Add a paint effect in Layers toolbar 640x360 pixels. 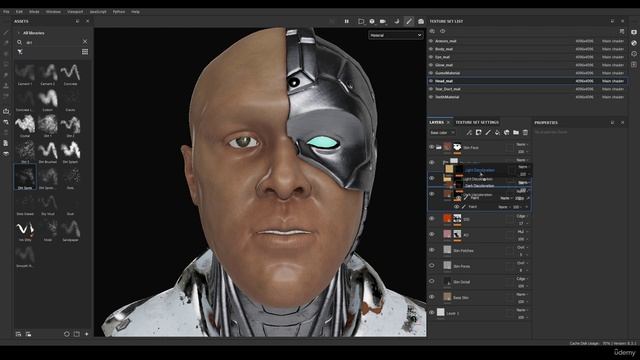click(x=469, y=133)
